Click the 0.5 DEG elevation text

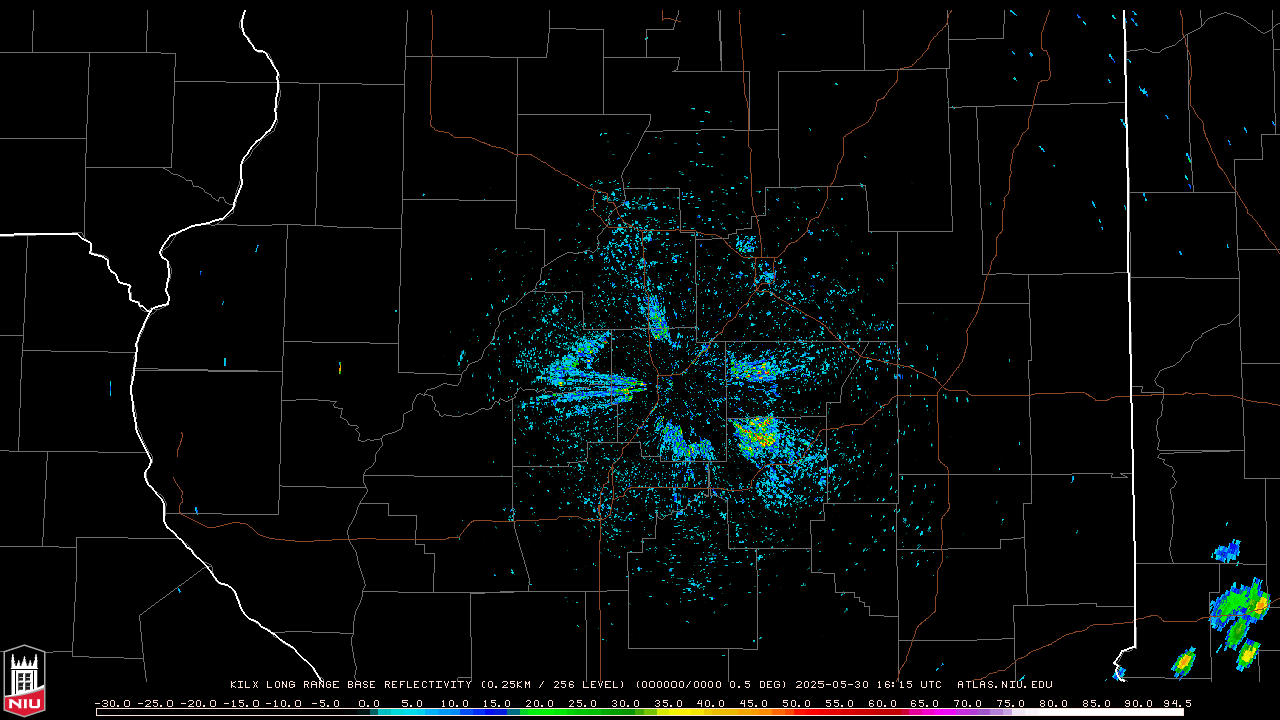(755, 685)
